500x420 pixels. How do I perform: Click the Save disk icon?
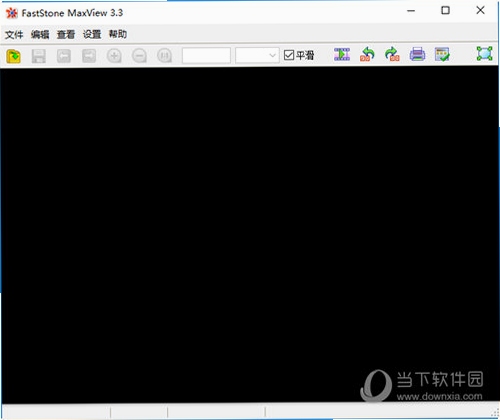pos(39,56)
